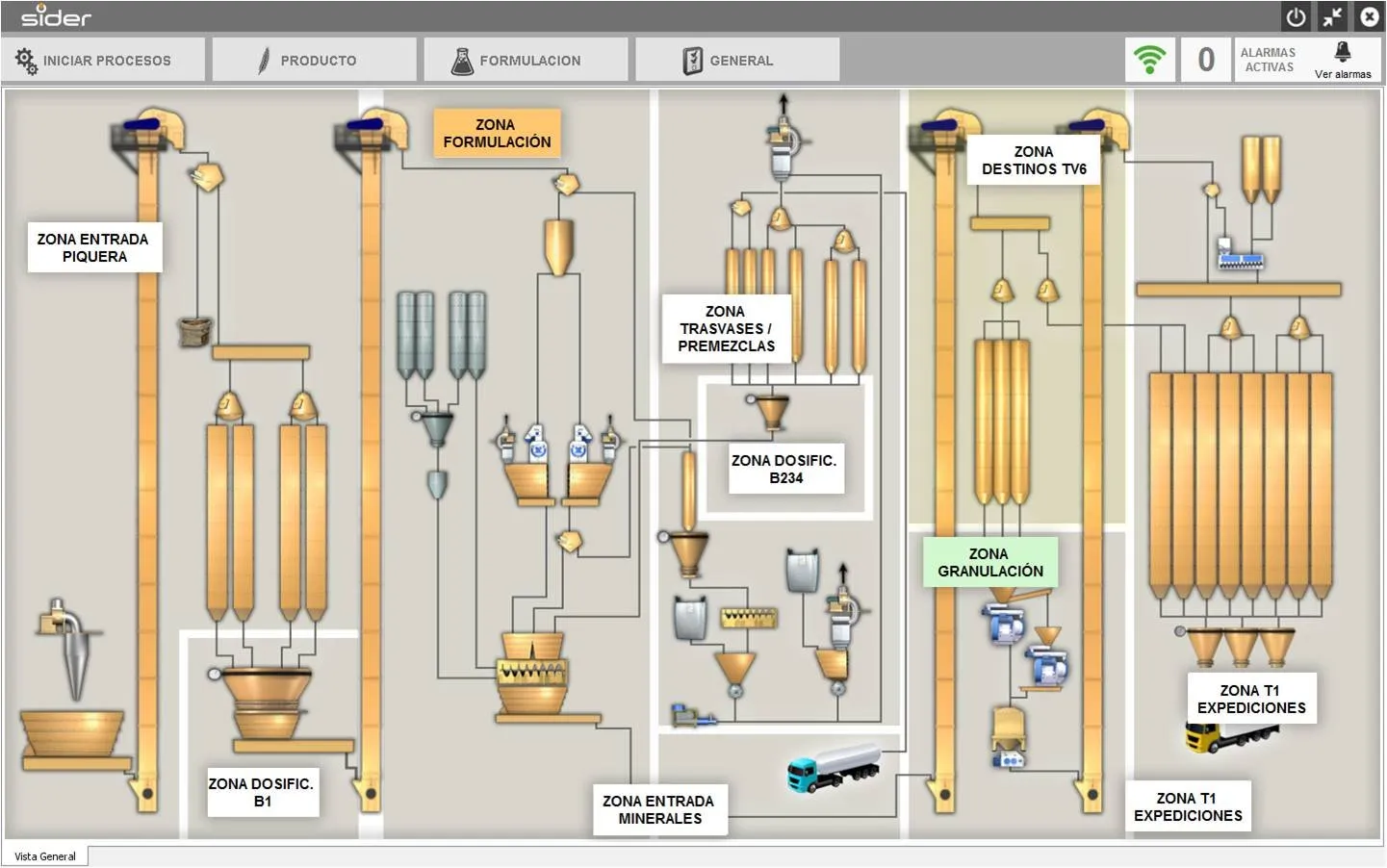Screen dimensions: 1387x868
Task: Open Zona Entrada Minerales section
Action: [659, 809]
